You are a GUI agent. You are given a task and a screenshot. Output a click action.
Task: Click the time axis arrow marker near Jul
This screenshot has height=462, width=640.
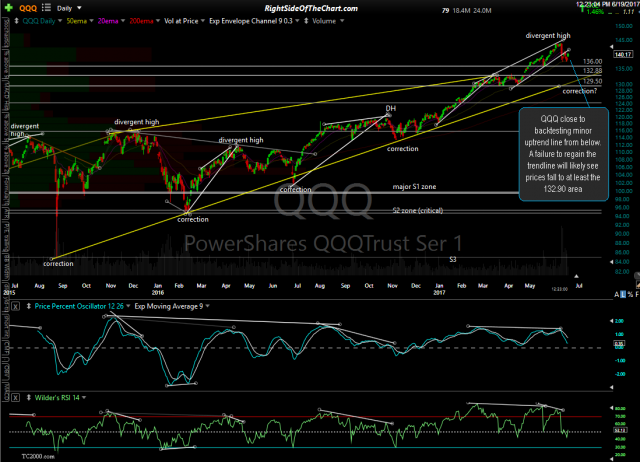pyautogui.click(x=576, y=276)
